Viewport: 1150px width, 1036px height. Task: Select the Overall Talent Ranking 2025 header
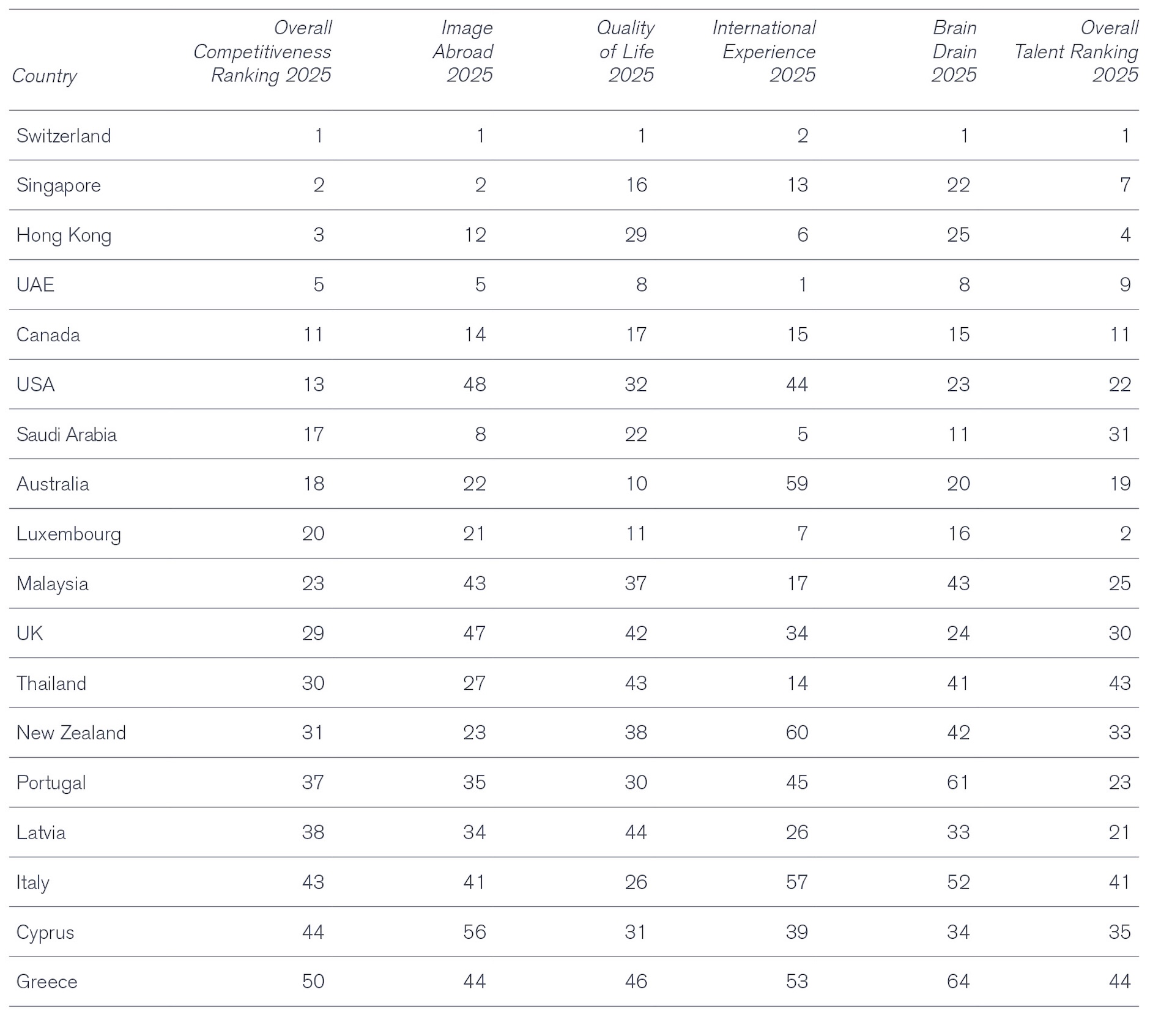pos(1077,52)
